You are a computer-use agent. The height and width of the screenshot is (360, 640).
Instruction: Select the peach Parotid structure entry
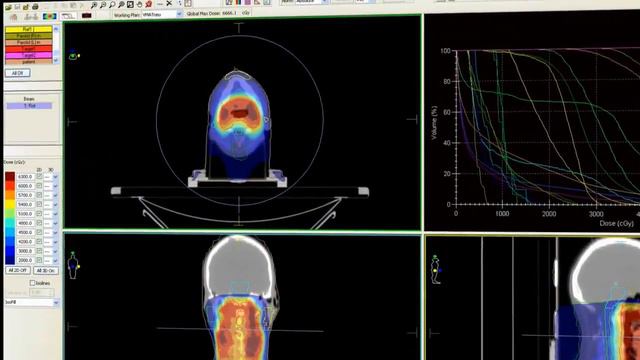pyautogui.click(x=29, y=42)
